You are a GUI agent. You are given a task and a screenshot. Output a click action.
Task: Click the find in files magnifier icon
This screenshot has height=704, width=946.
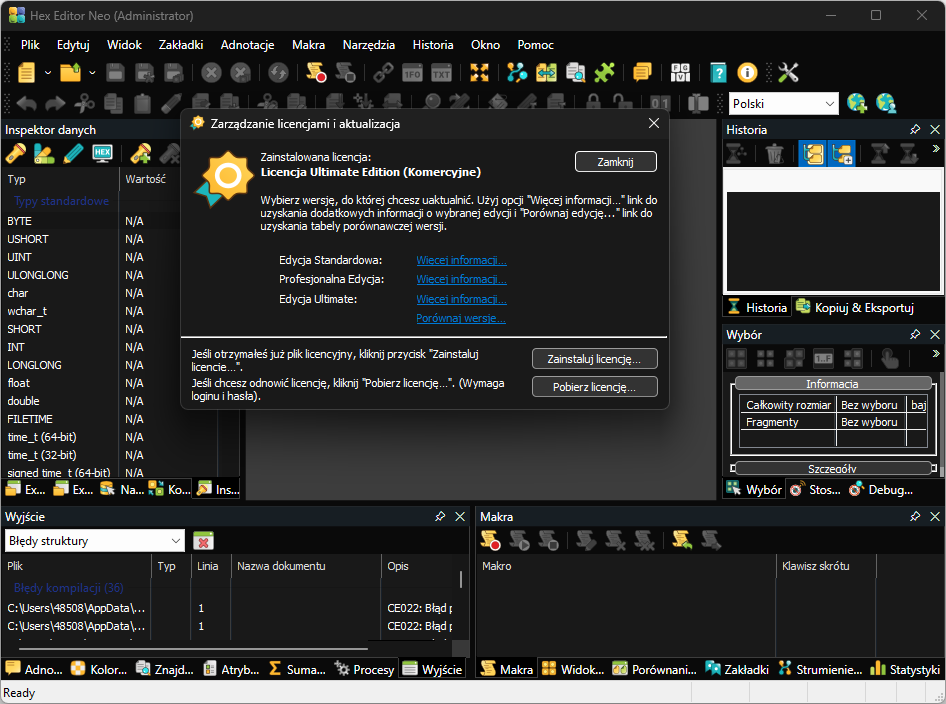pyautogui.click(x=576, y=73)
